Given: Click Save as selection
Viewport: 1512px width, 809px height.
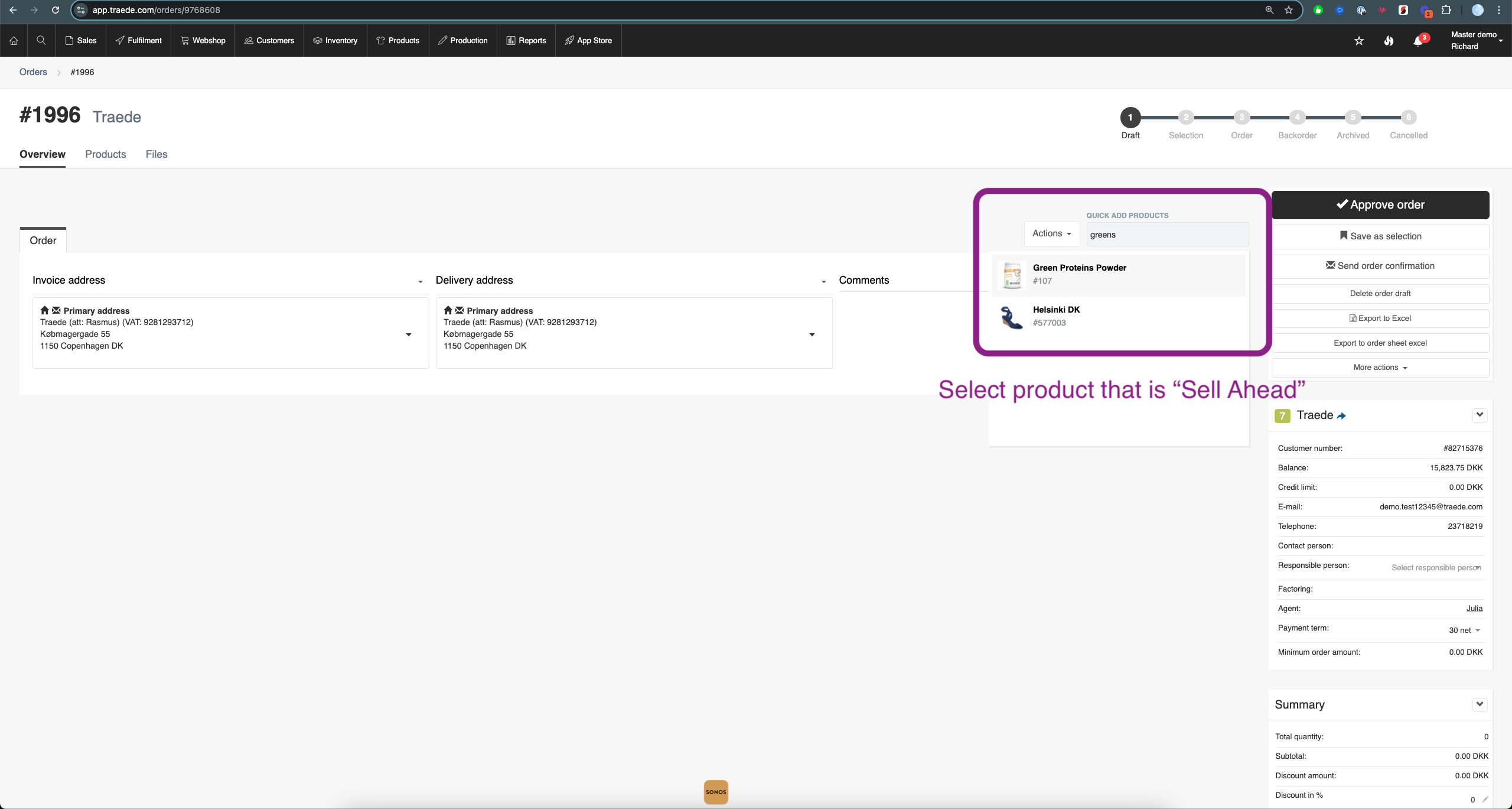Looking at the screenshot, I should [1380, 236].
